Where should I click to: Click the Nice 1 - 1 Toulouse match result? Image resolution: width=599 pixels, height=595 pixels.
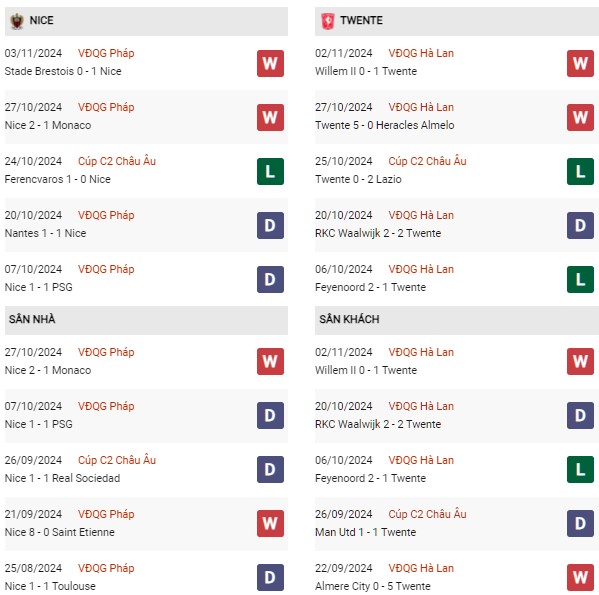click(x=50, y=586)
